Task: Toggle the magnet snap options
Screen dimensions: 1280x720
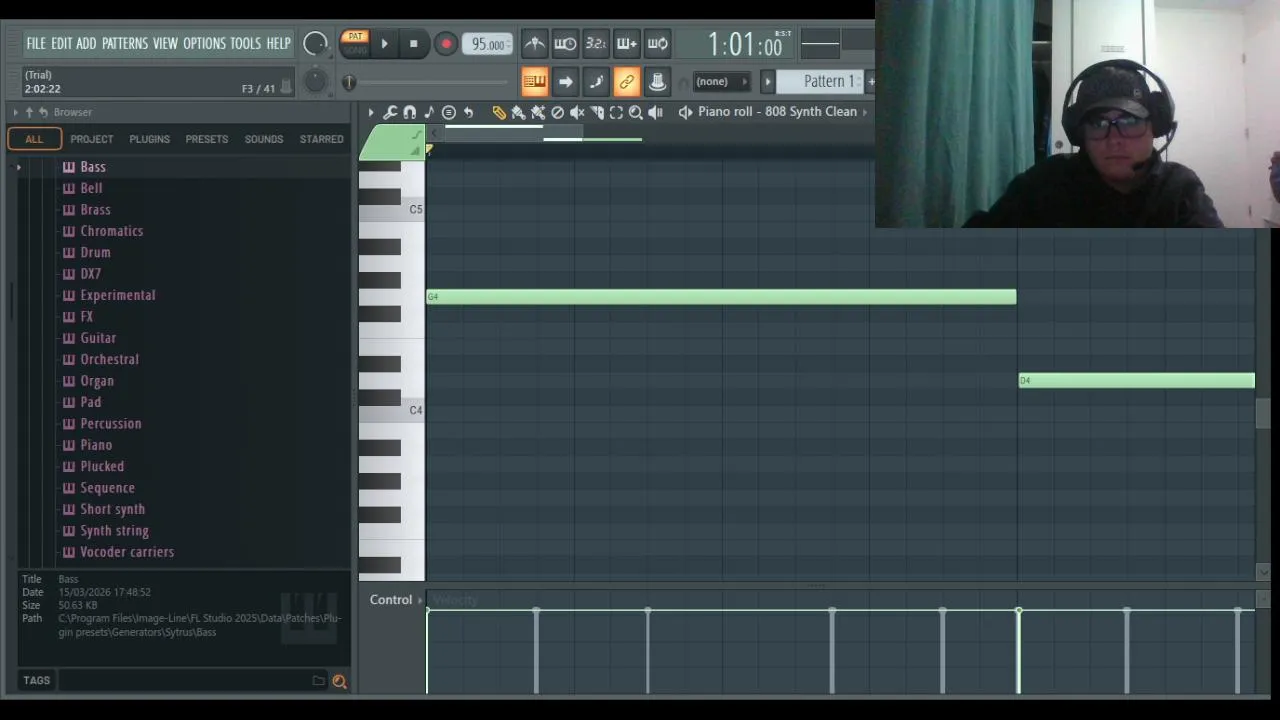Action: click(409, 112)
